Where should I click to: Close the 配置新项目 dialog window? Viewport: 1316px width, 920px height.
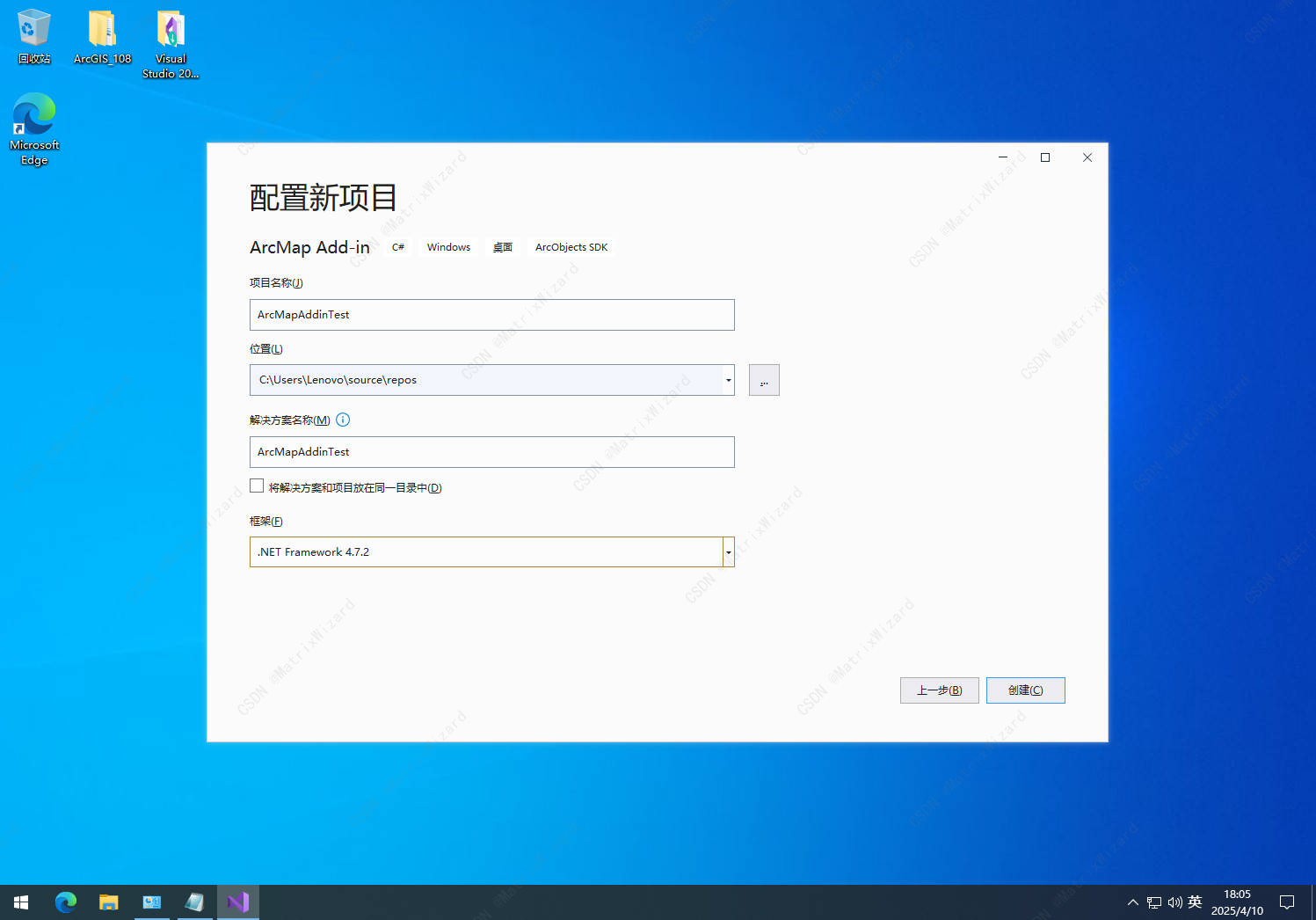click(x=1087, y=157)
